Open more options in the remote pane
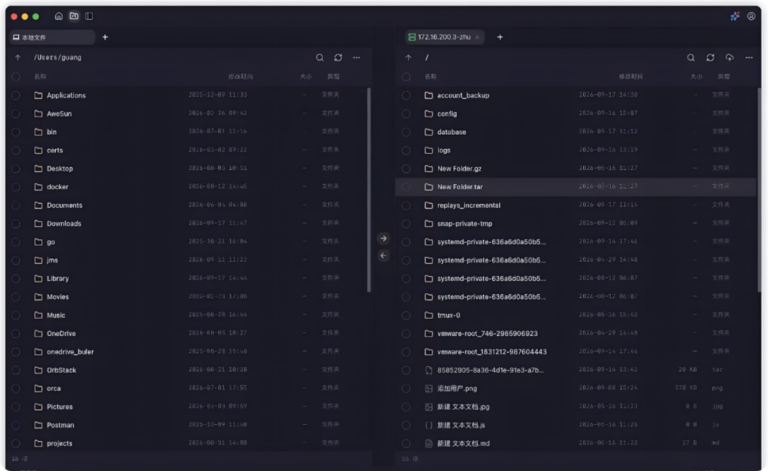This screenshot has height=471, width=768. (749, 58)
